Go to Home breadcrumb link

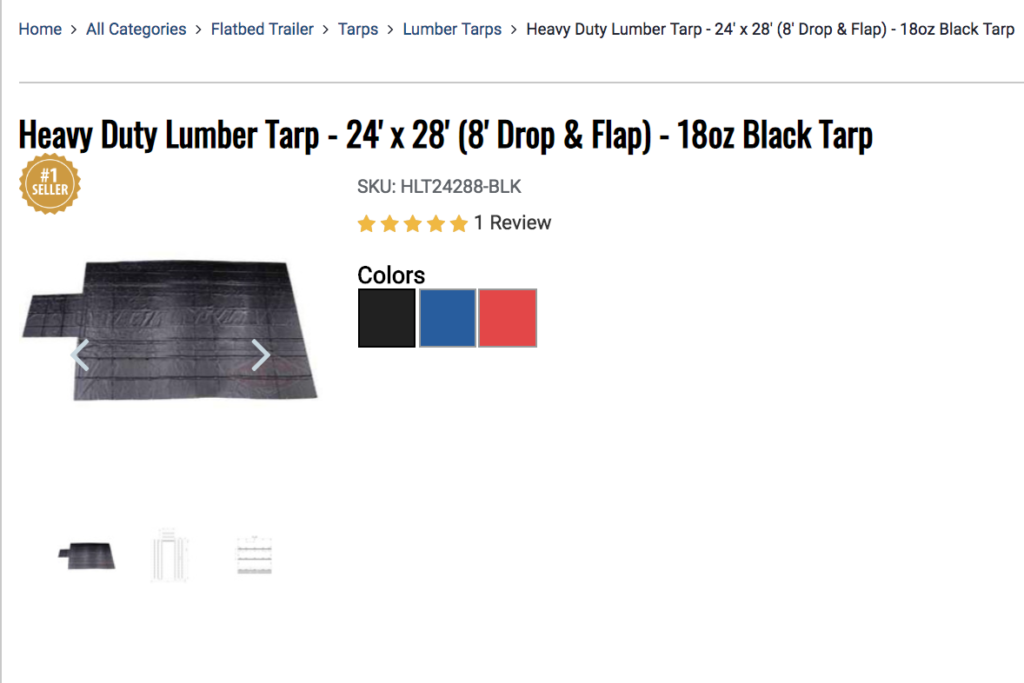point(40,29)
